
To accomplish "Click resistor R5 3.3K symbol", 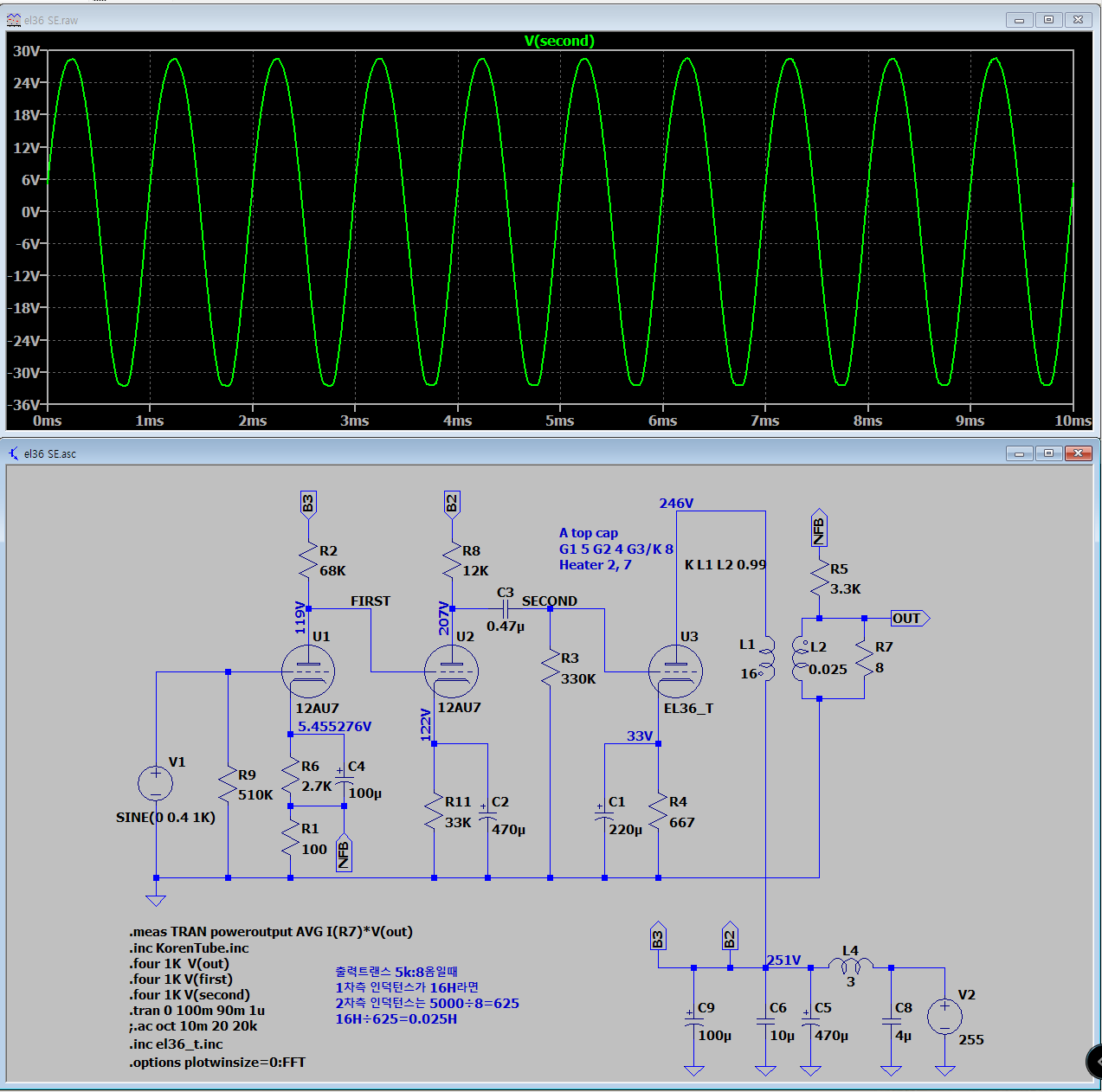I will 819,578.
